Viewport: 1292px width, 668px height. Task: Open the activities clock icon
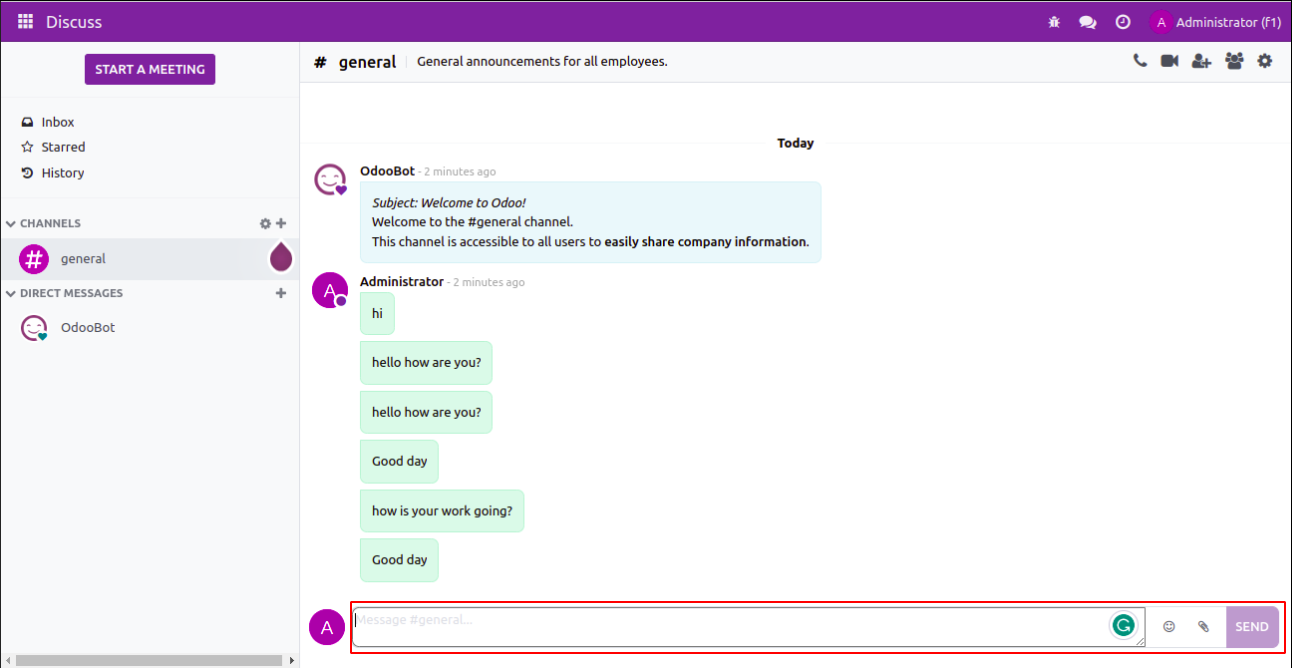point(1123,22)
